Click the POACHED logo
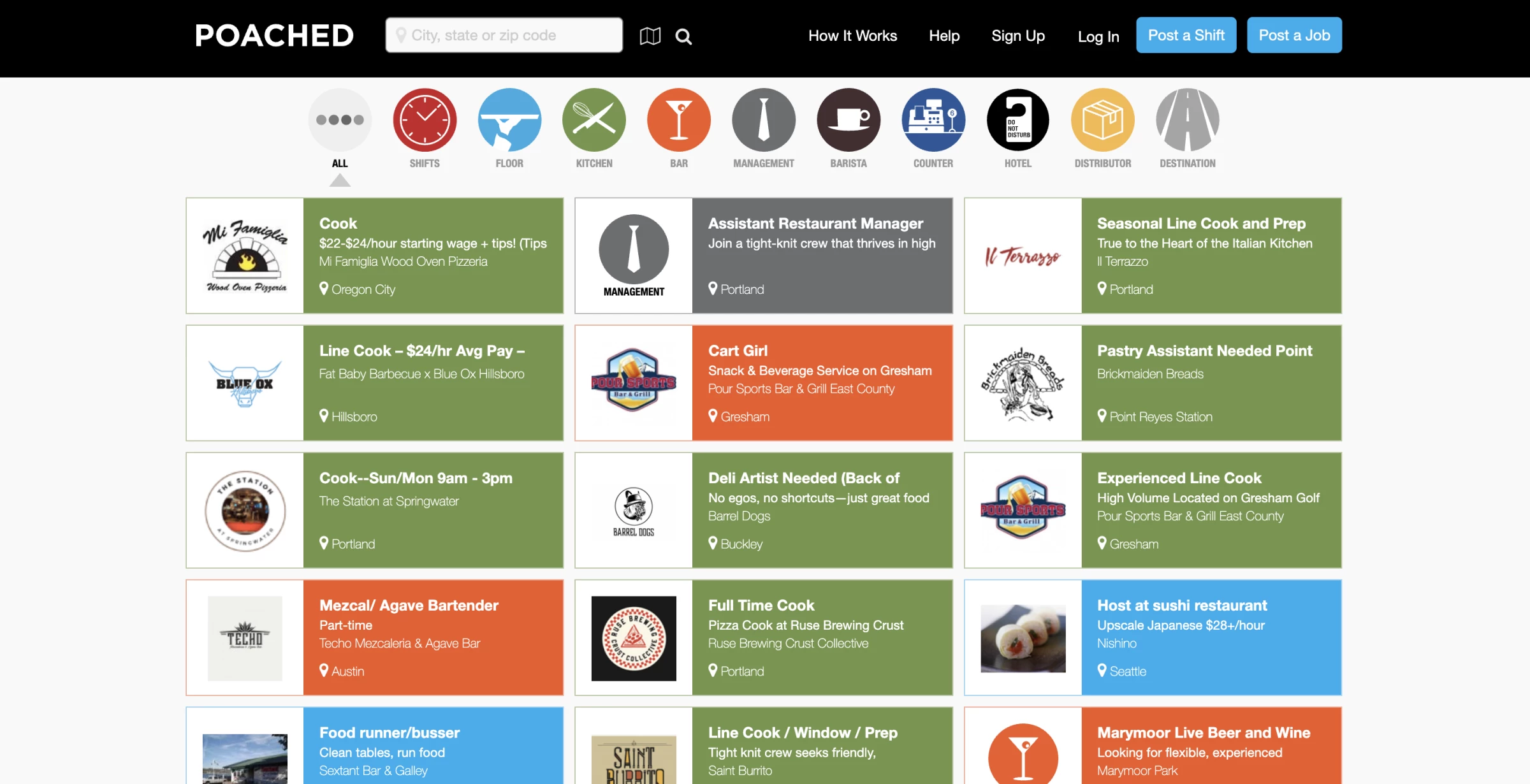The height and width of the screenshot is (784, 1530). coord(274,36)
